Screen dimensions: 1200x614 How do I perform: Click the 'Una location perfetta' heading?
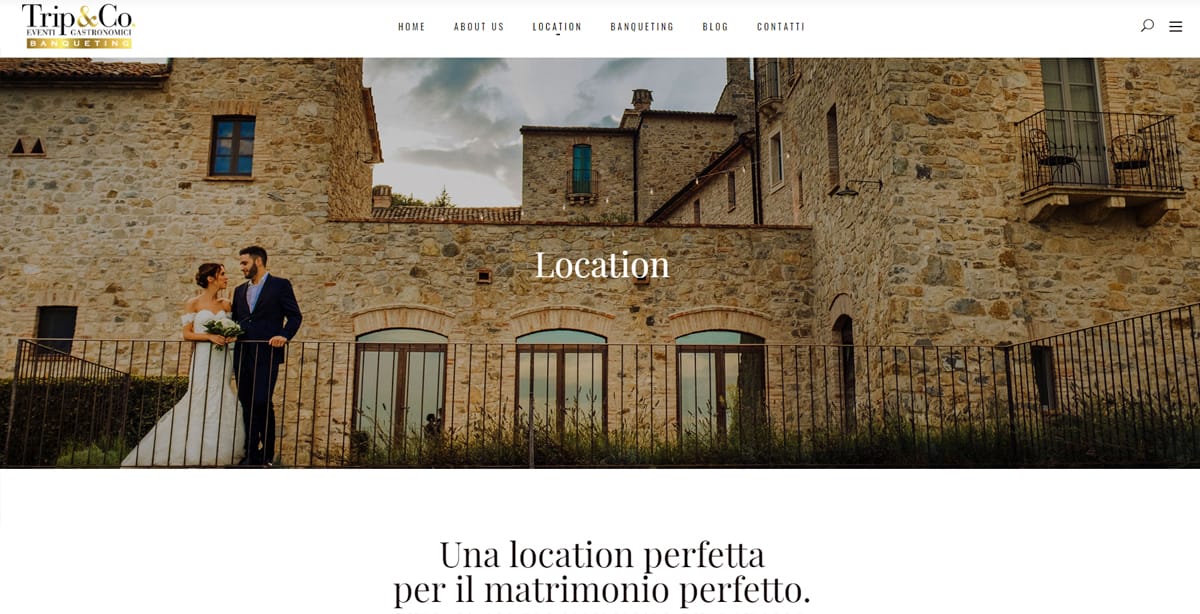pyautogui.click(x=602, y=553)
